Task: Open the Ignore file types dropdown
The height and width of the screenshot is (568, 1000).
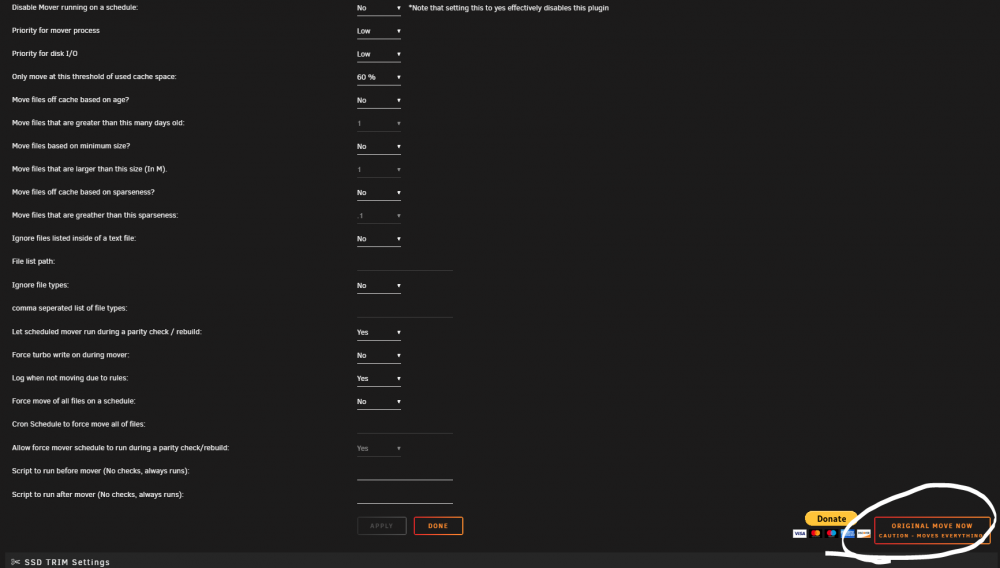Action: 379,286
